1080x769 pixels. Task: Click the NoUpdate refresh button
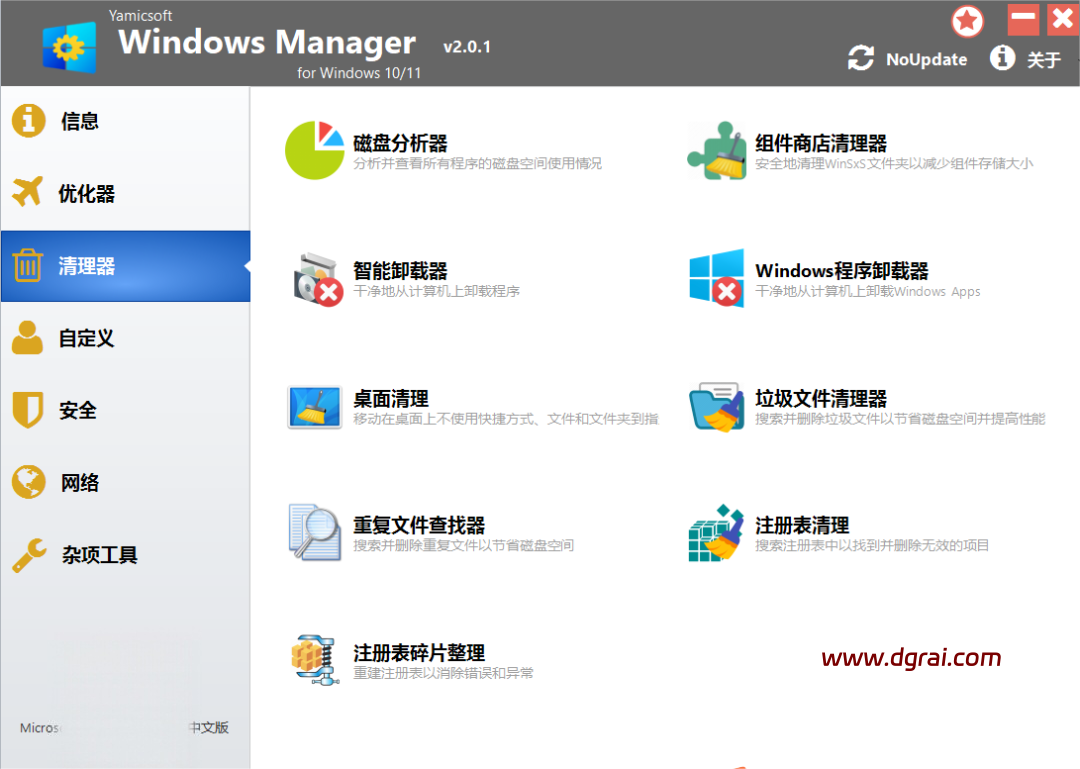(907, 59)
